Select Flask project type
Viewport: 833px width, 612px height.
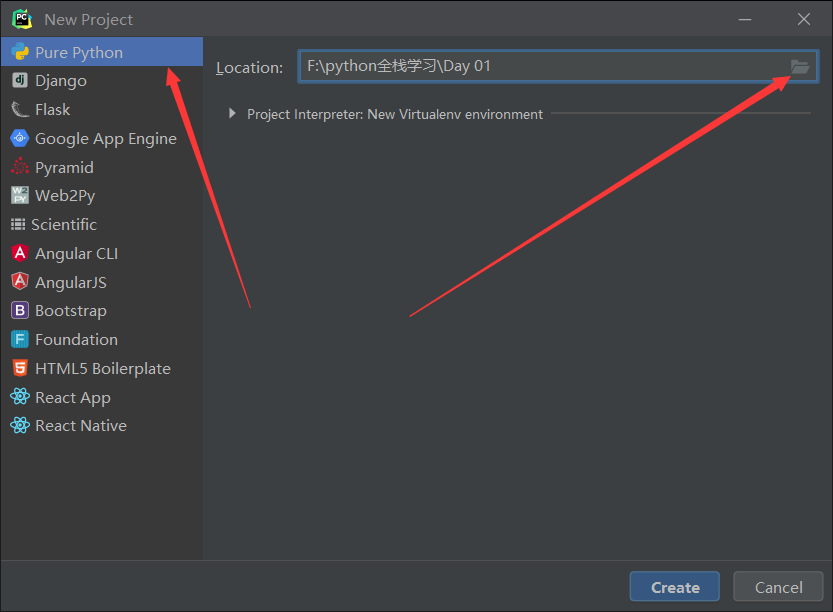click(101, 109)
